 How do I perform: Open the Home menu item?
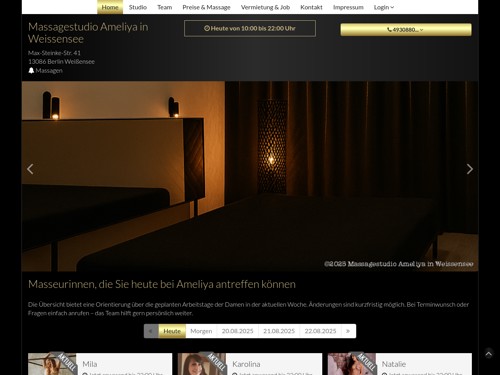110,7
